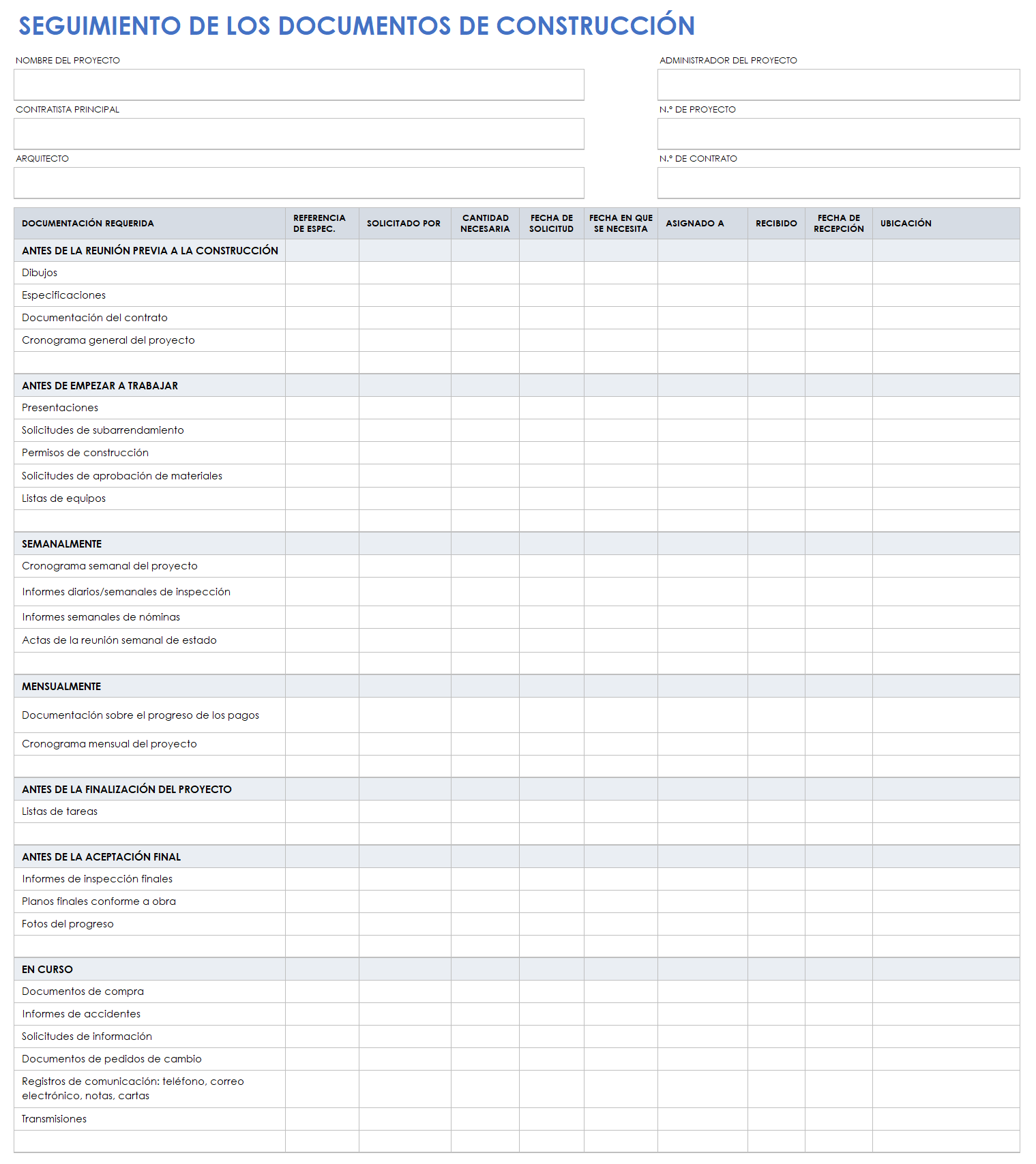This screenshot has width=1036, height=1164.
Task: Click the Presentaciones row label
Action: (60, 408)
